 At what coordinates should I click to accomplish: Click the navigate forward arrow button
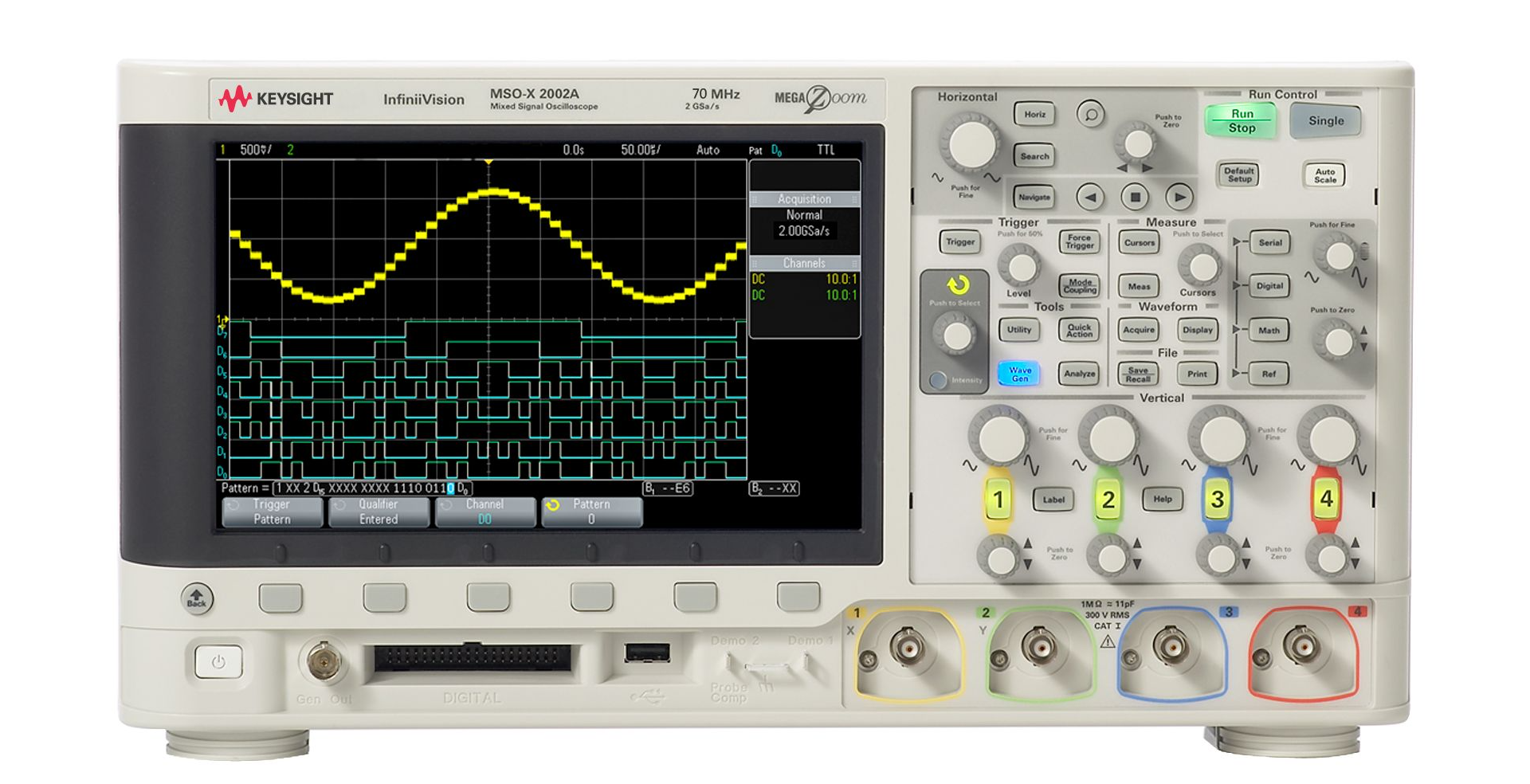click(x=1179, y=197)
